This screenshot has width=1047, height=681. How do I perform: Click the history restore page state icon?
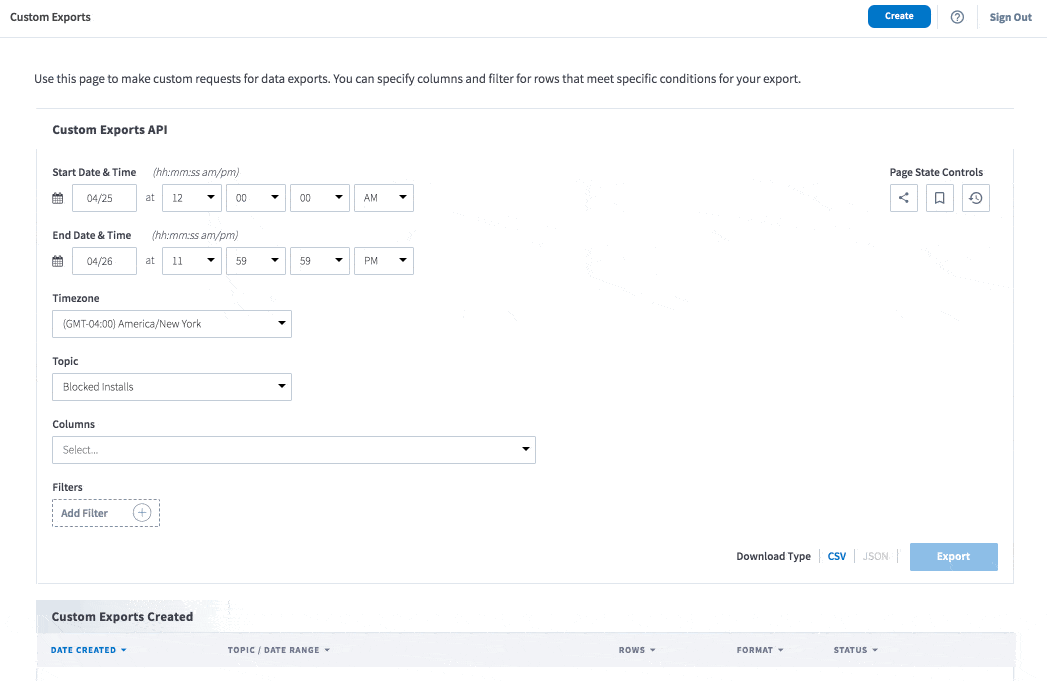976,198
